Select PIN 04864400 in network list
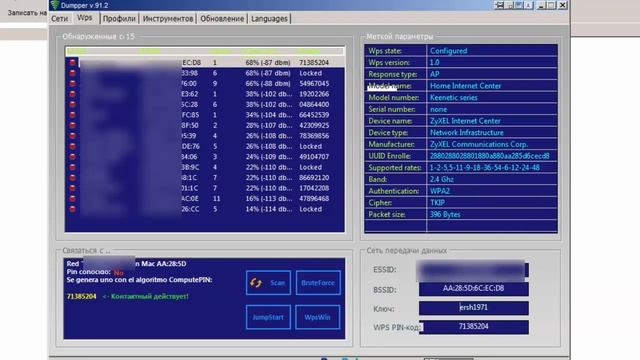This screenshot has height=360, width=640. pos(314,104)
